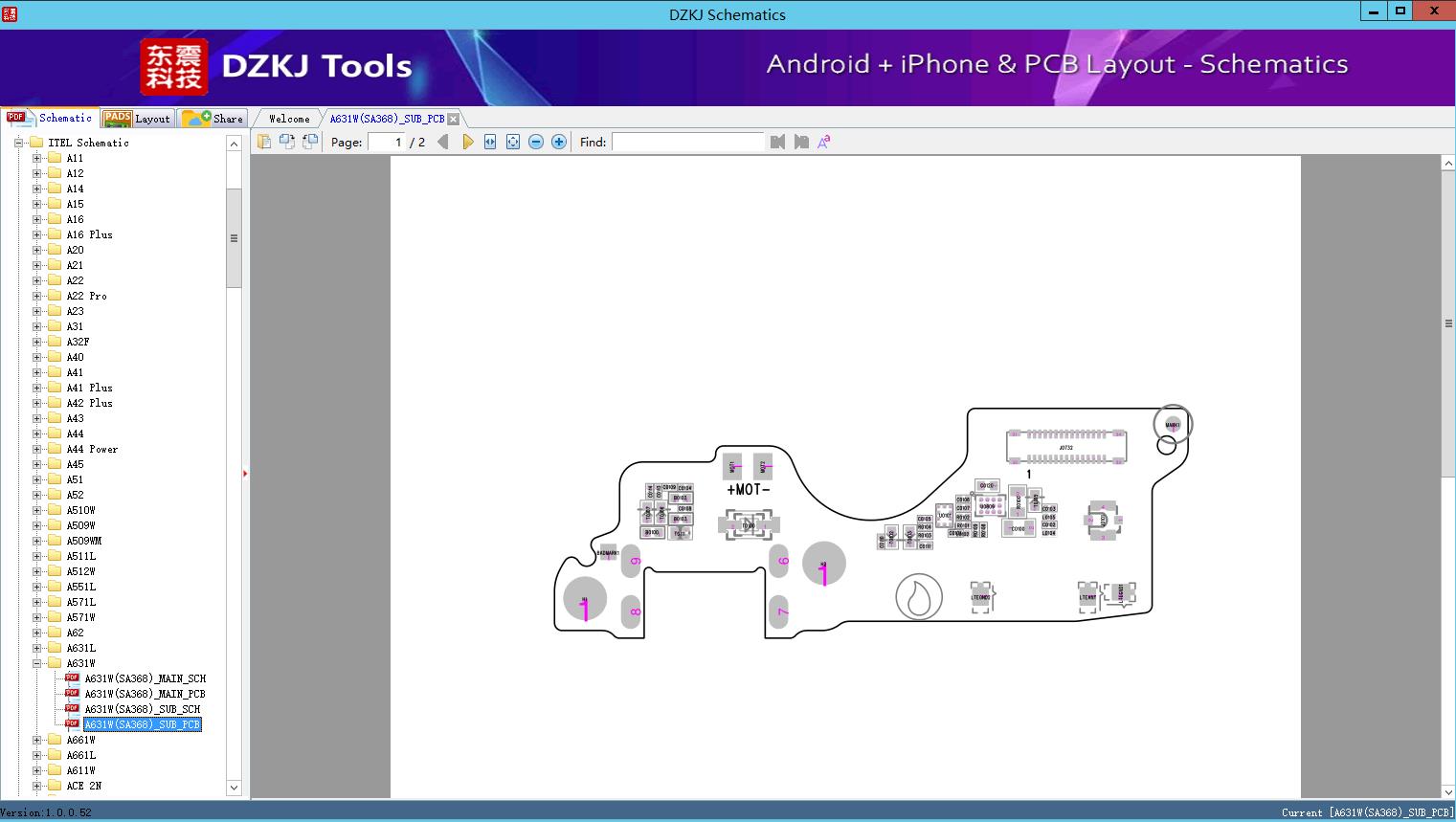
Task: Collapse the ITEL Schematic root node
Action: coord(18,143)
